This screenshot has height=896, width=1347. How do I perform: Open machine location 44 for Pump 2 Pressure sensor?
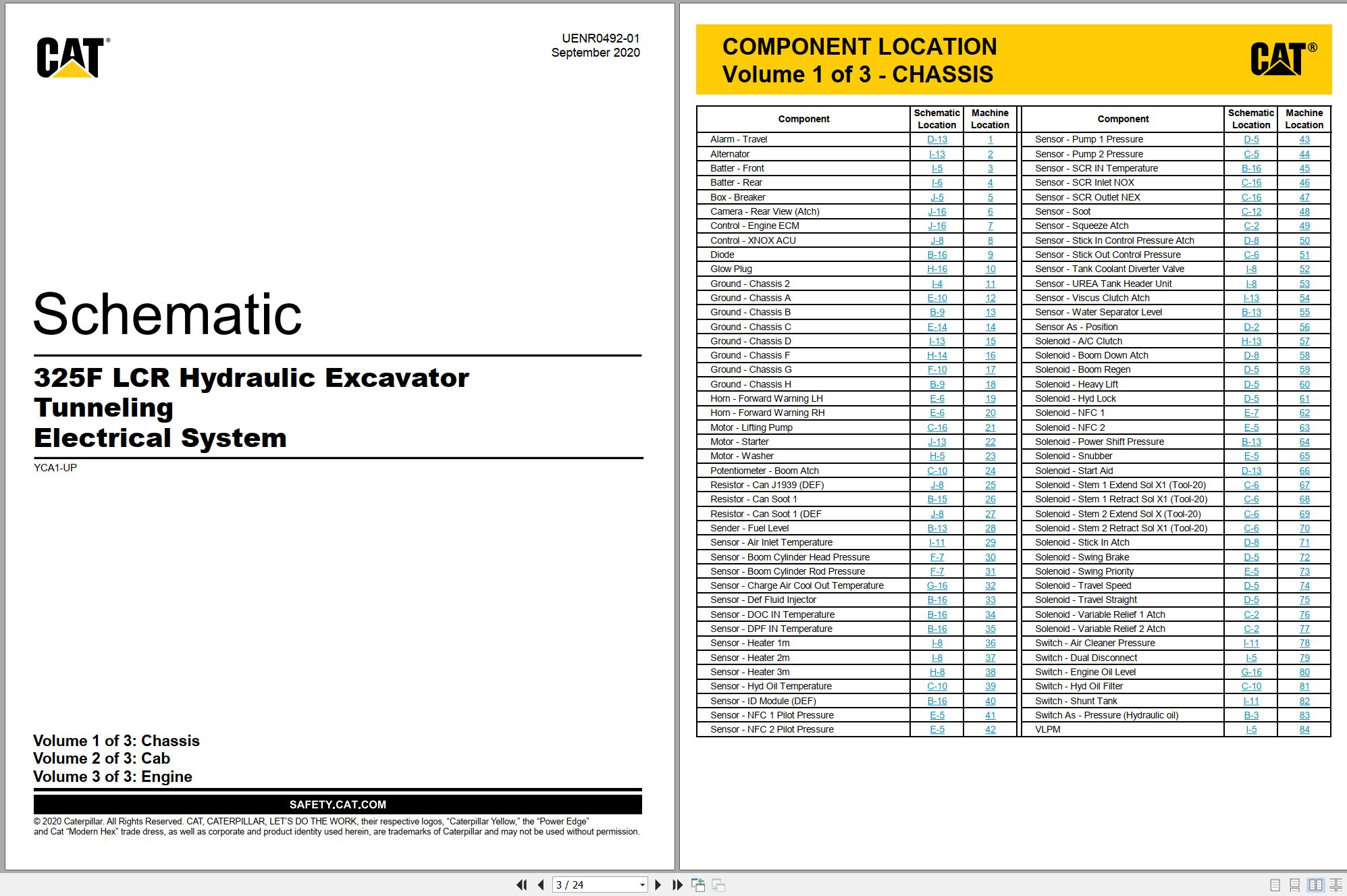pyautogui.click(x=1304, y=154)
